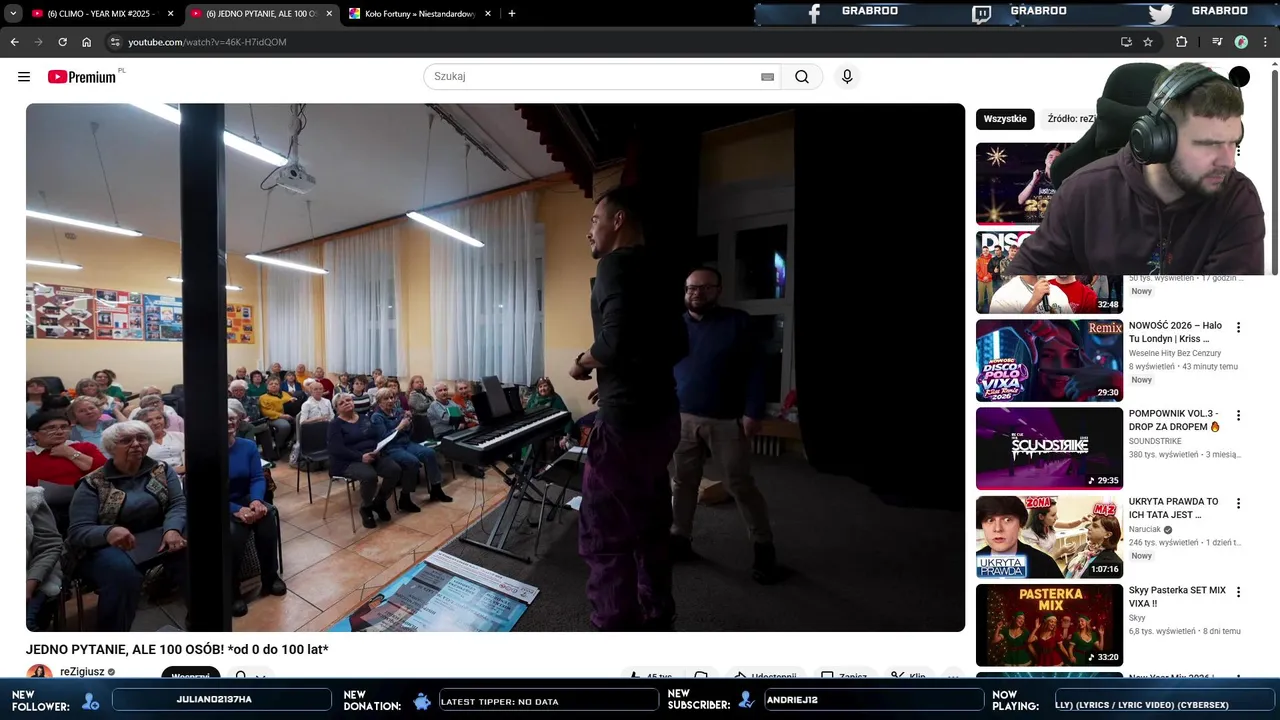This screenshot has height=720, width=1280.
Task: Open a new browser tab
Action: click(x=512, y=14)
